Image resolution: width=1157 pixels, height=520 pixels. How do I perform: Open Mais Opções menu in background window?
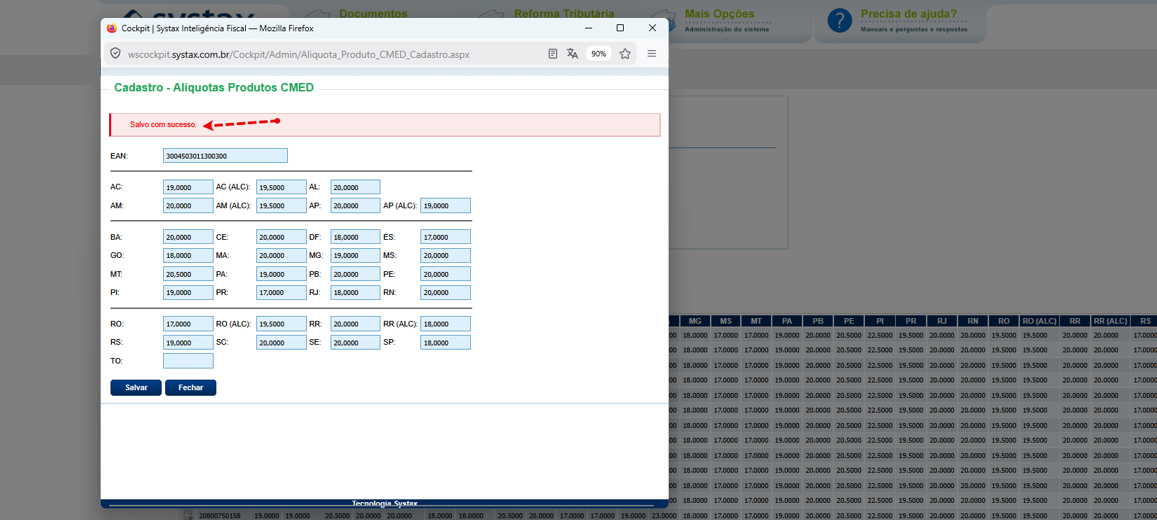tap(719, 14)
